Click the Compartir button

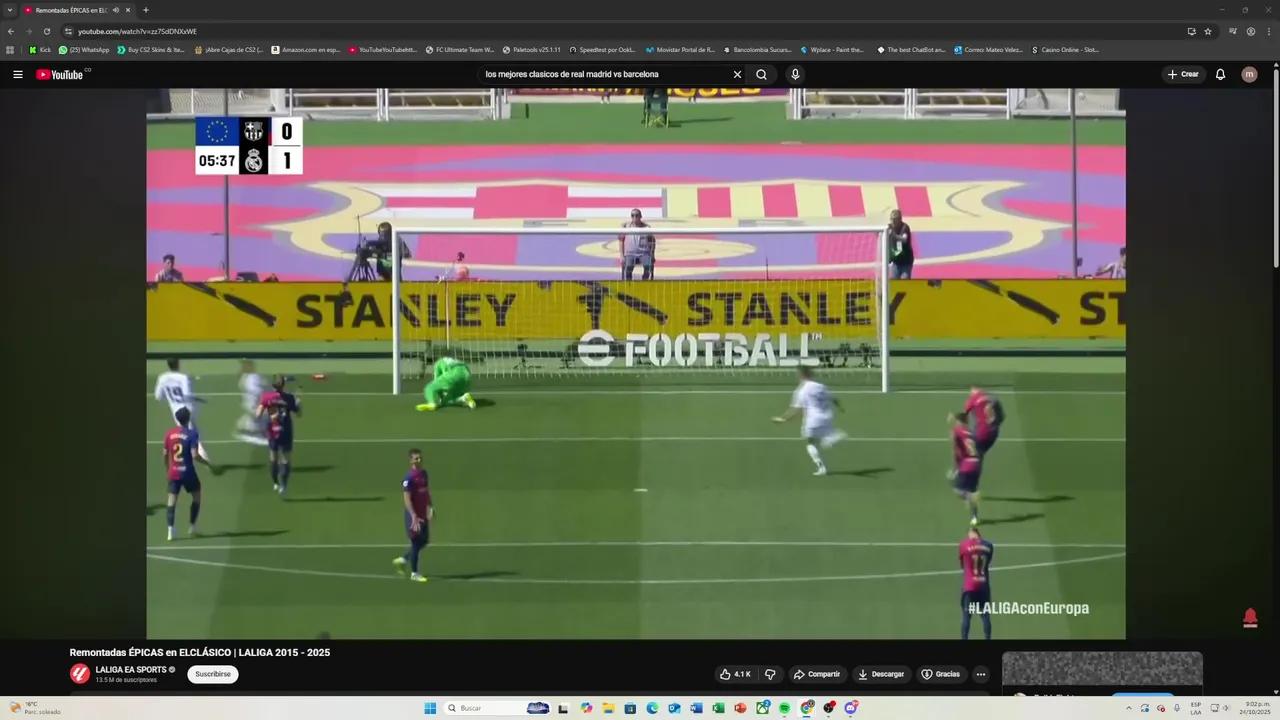click(817, 674)
